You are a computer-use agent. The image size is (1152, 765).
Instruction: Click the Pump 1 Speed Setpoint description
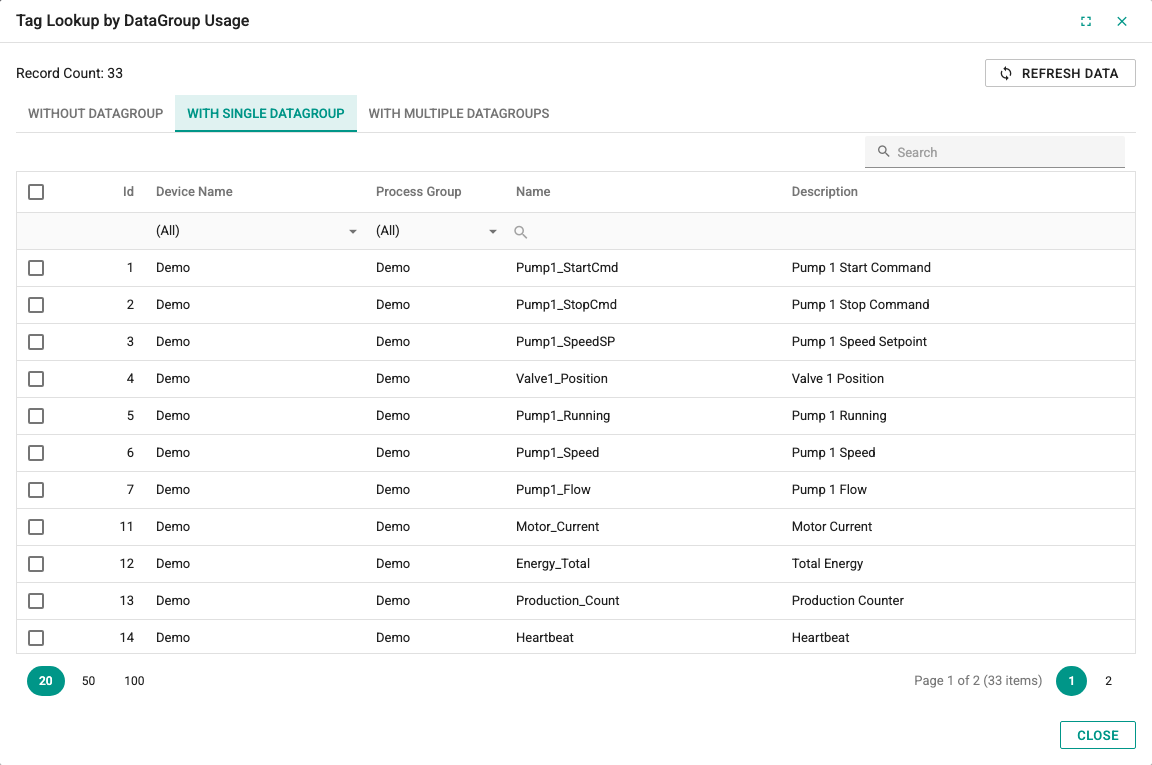[859, 342]
